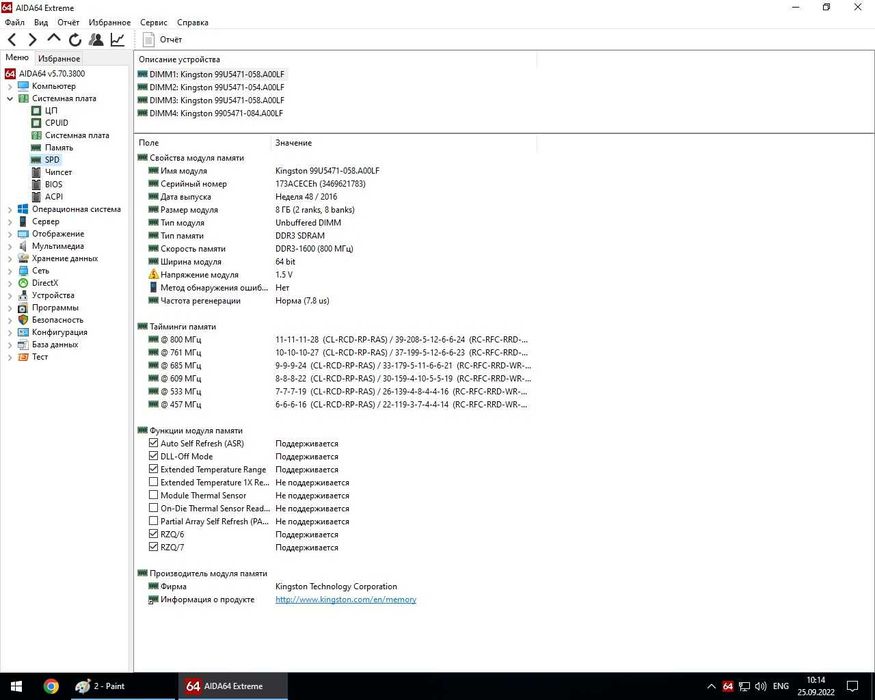Open the volume control in the tray
Image resolution: width=875 pixels, height=700 pixels.
tap(760, 686)
